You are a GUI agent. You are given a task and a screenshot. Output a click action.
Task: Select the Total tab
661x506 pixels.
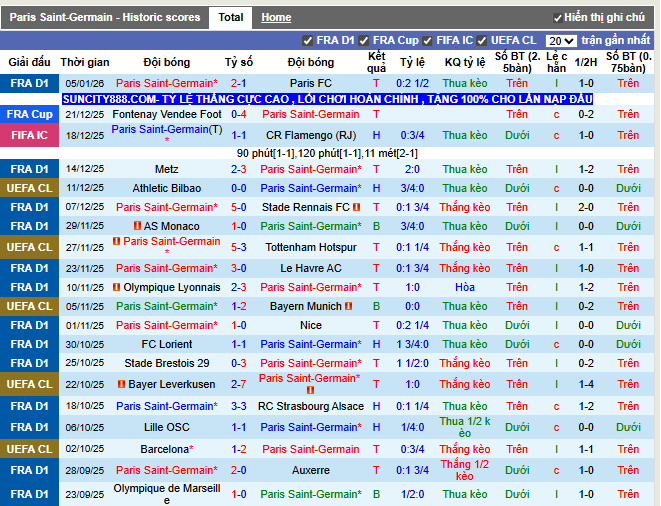coord(231,17)
